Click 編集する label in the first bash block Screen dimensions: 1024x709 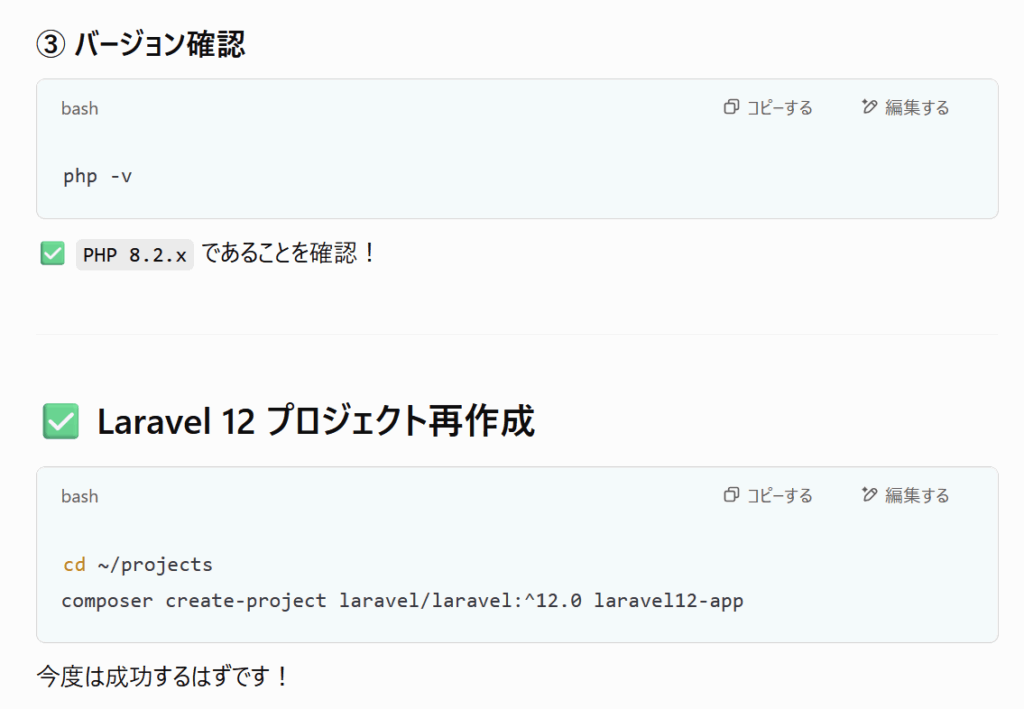(x=917, y=108)
